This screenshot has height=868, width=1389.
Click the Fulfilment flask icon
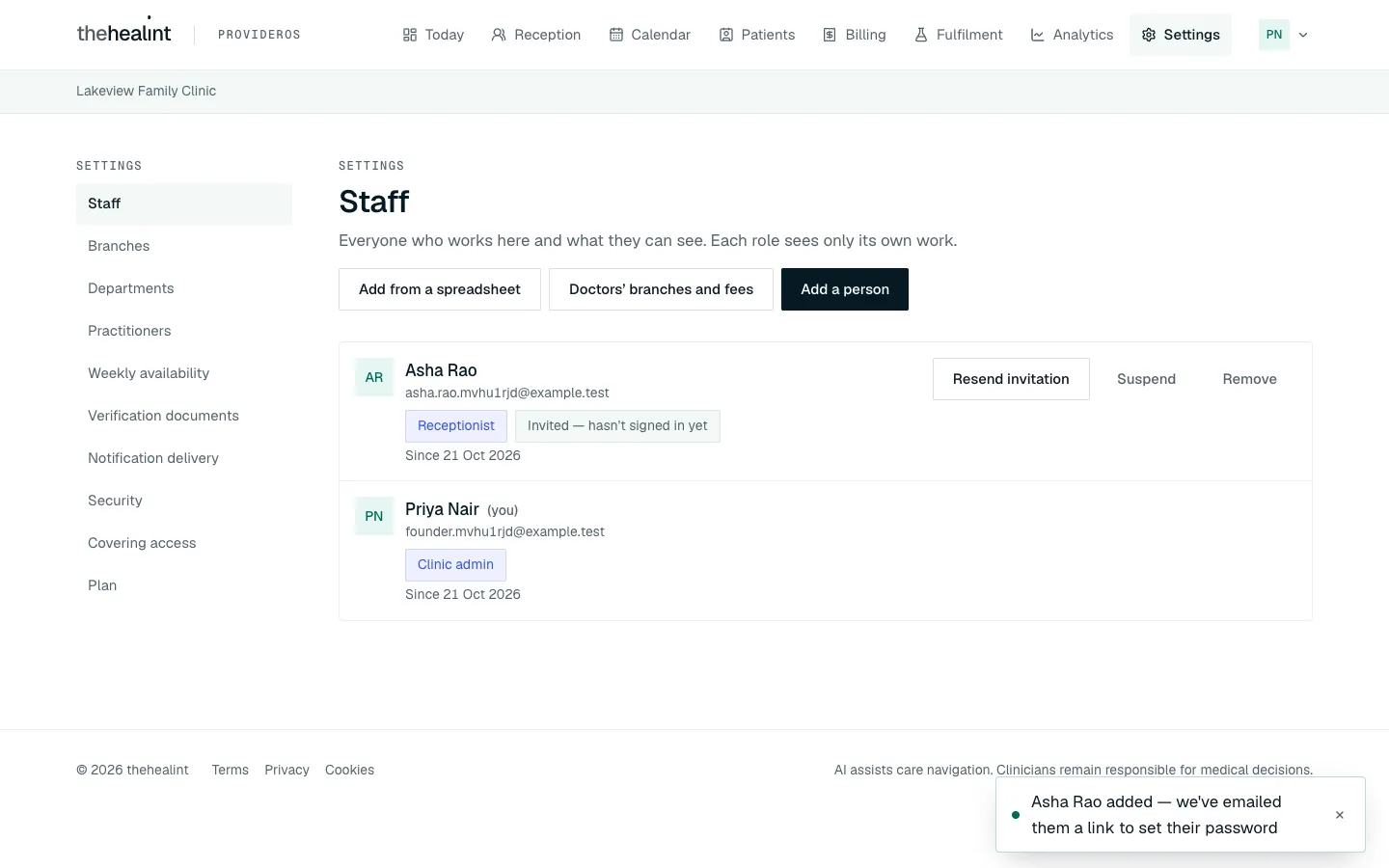point(921,35)
